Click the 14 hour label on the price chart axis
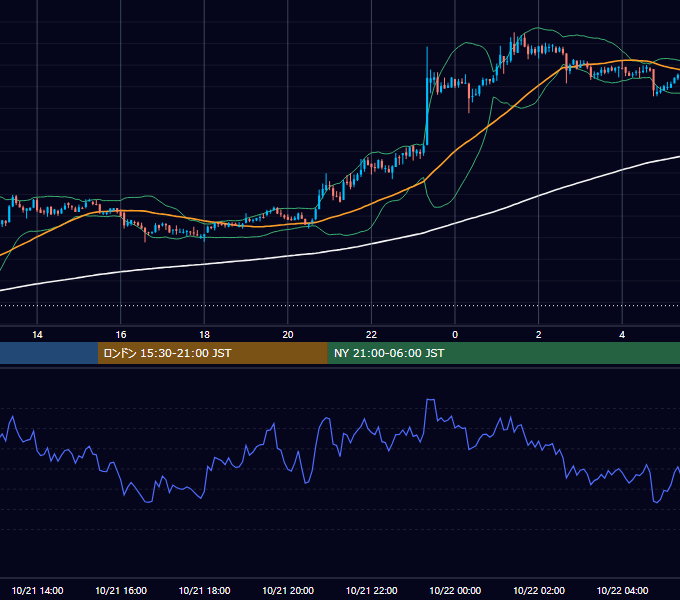This screenshot has width=680, height=600. (37, 335)
